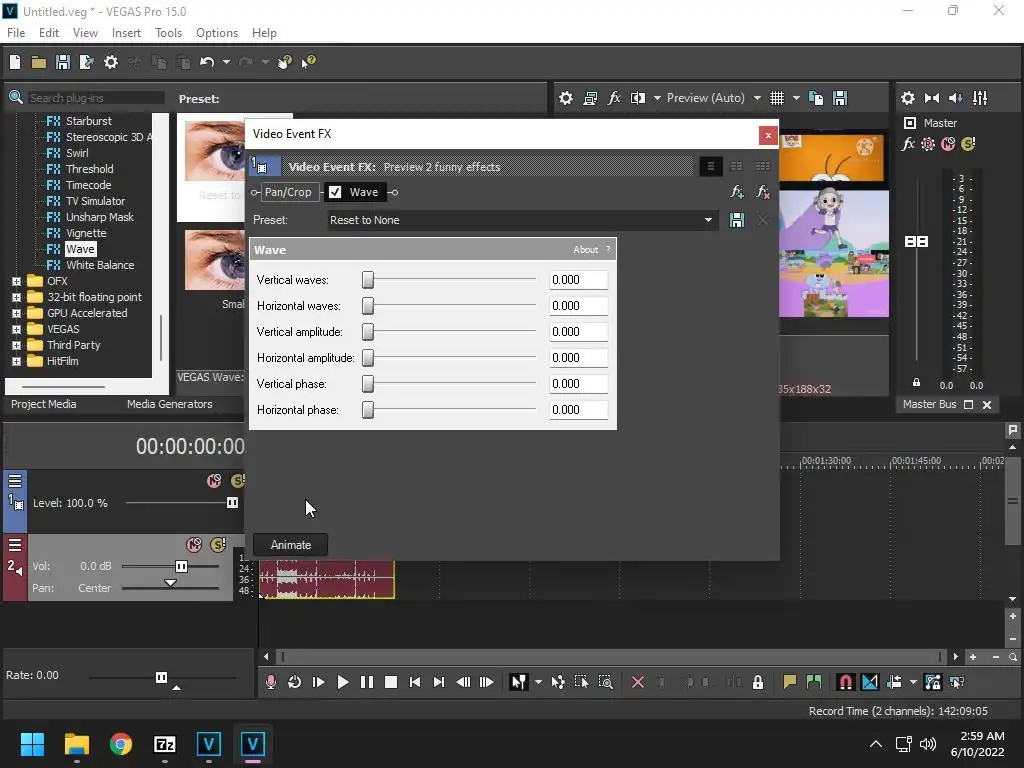Click the What's This help icon
The image size is (1024, 768).
pyautogui.click(x=308, y=62)
